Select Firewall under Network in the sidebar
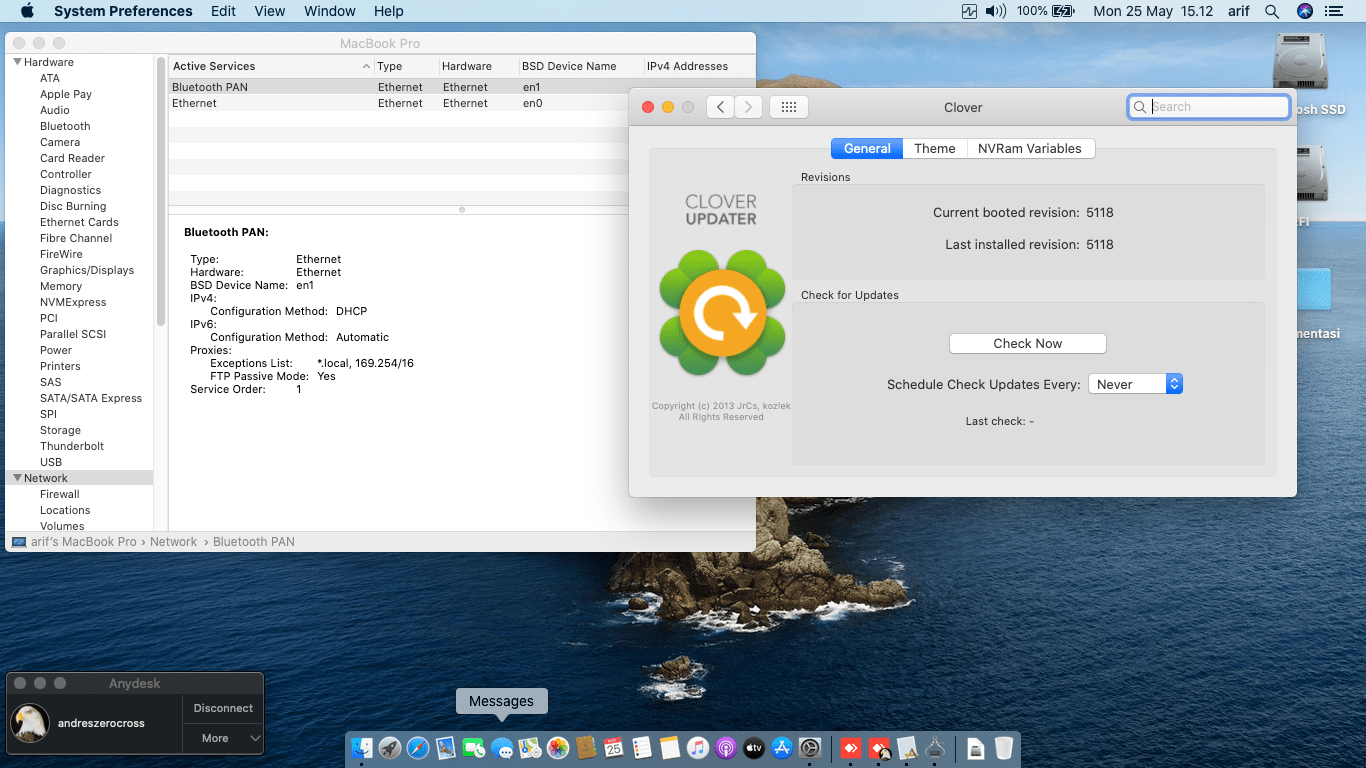 pos(60,494)
